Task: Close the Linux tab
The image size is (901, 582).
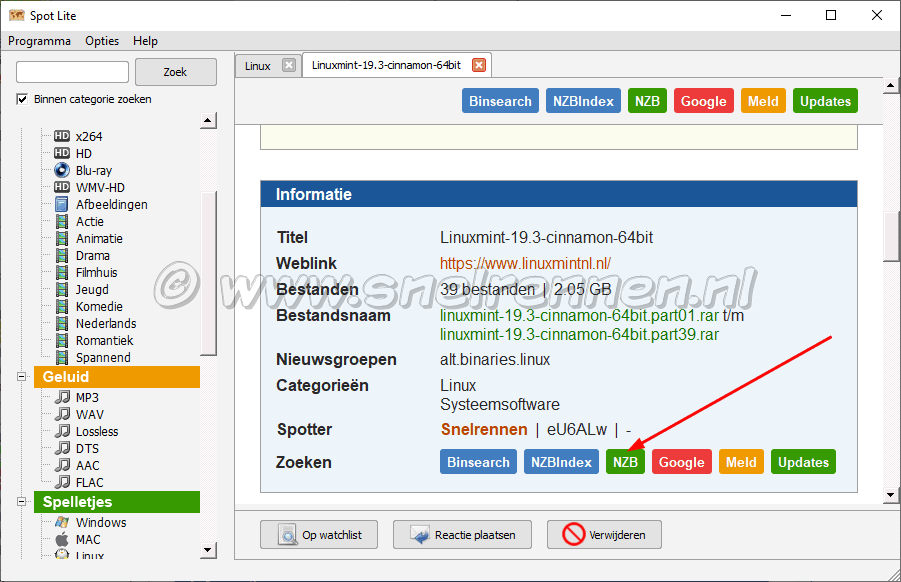Action: 289,65
